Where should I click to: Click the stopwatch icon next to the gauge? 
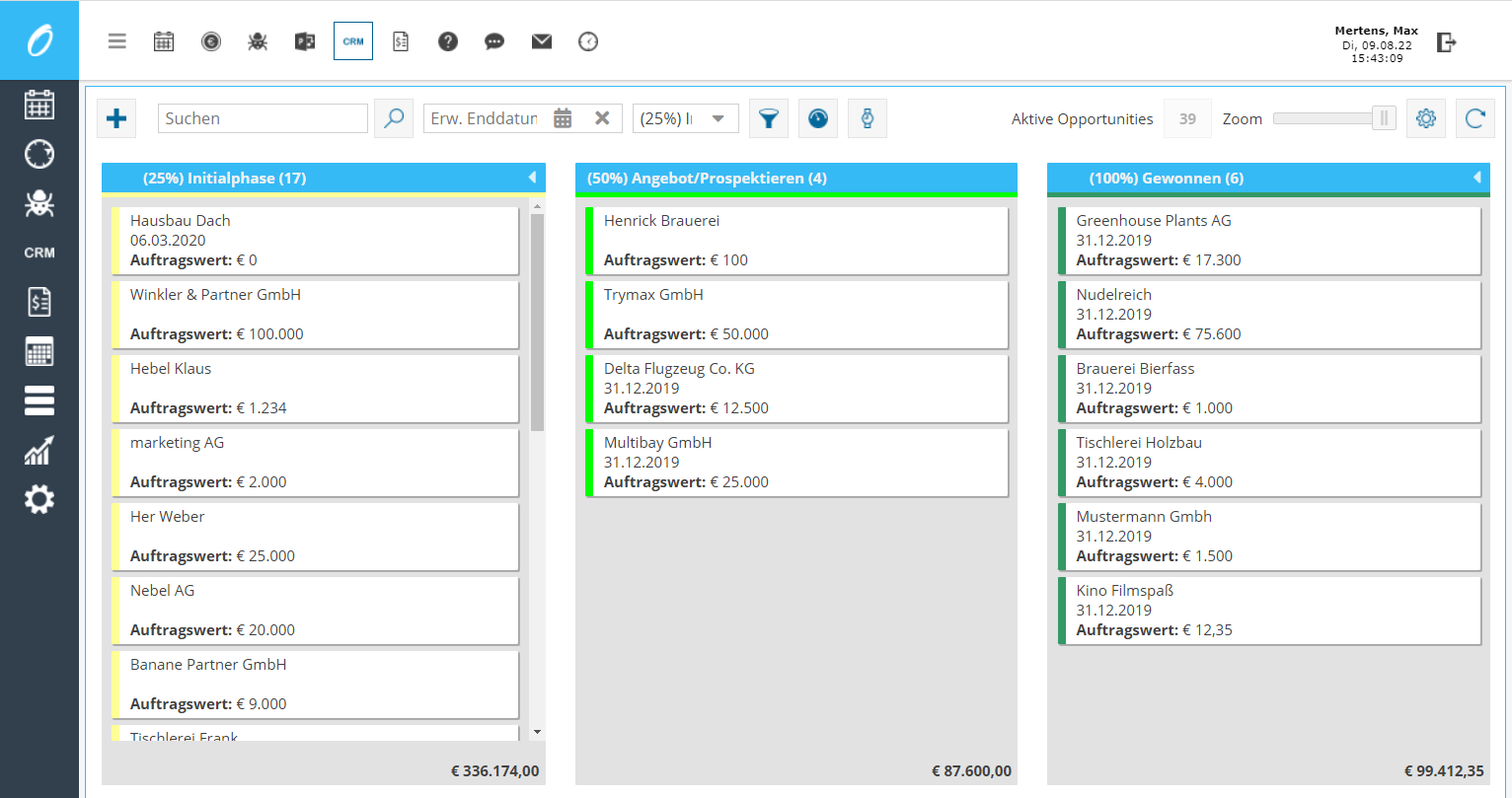[x=867, y=117]
